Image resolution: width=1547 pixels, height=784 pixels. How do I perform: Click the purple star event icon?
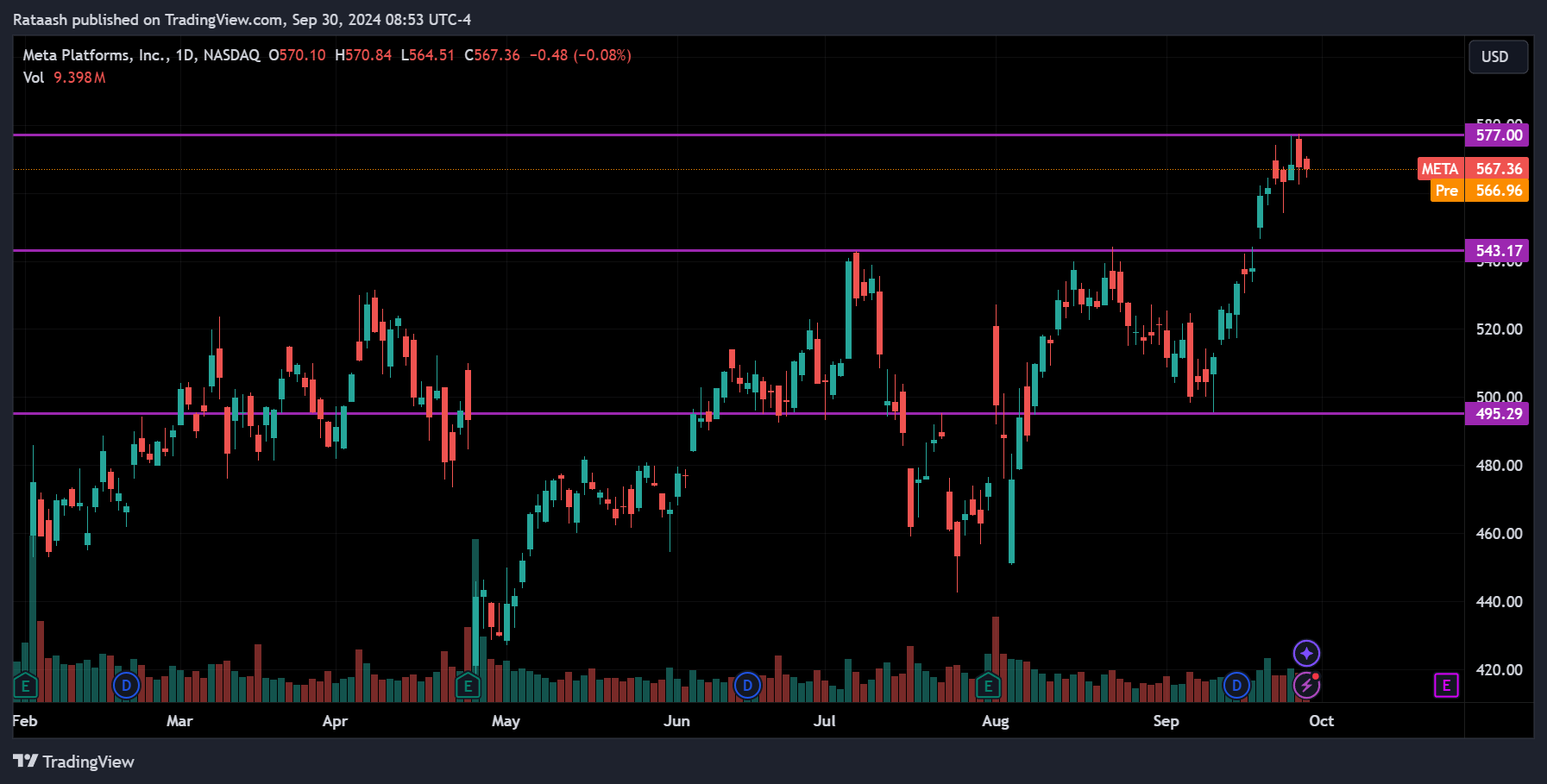[1306, 653]
